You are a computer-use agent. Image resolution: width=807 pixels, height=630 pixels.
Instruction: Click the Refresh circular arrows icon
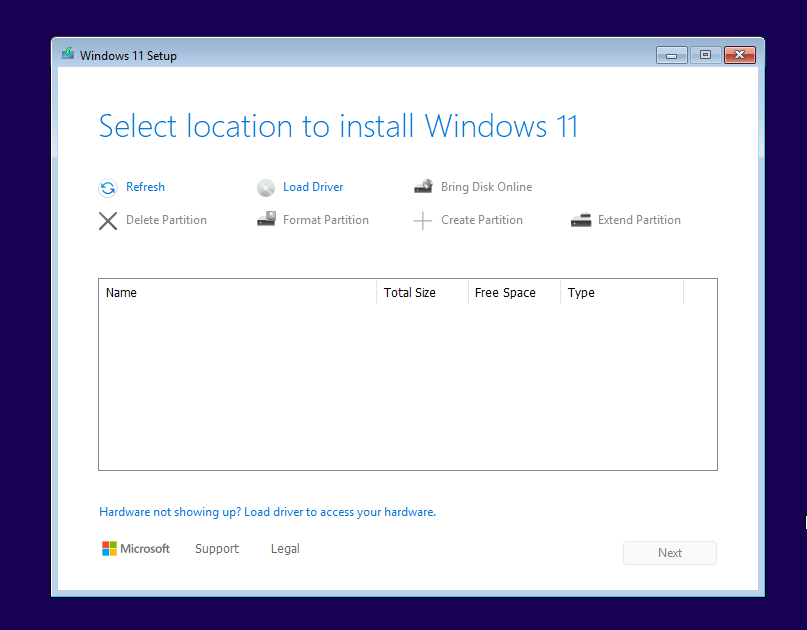[x=108, y=188]
